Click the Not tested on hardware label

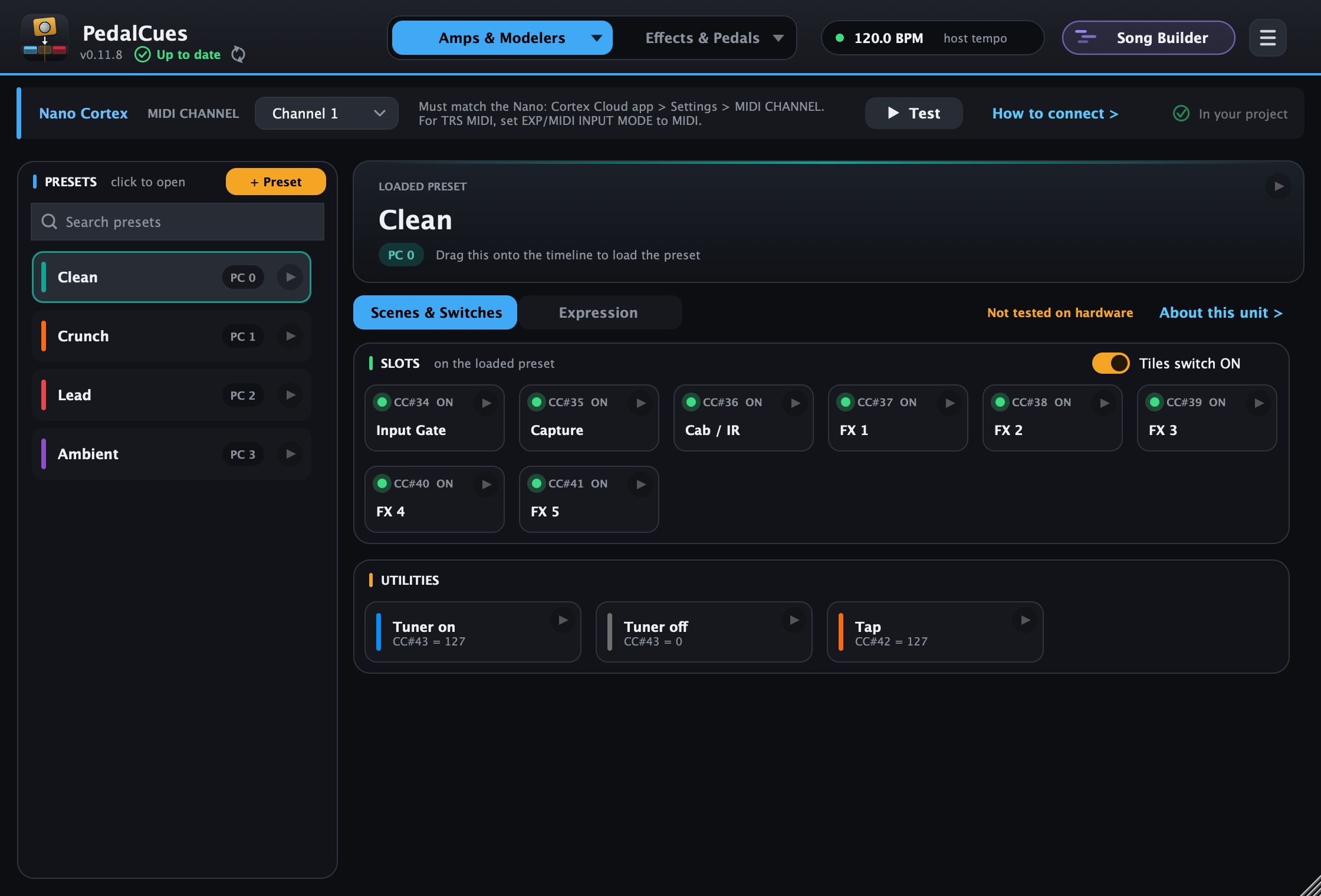click(x=1060, y=312)
